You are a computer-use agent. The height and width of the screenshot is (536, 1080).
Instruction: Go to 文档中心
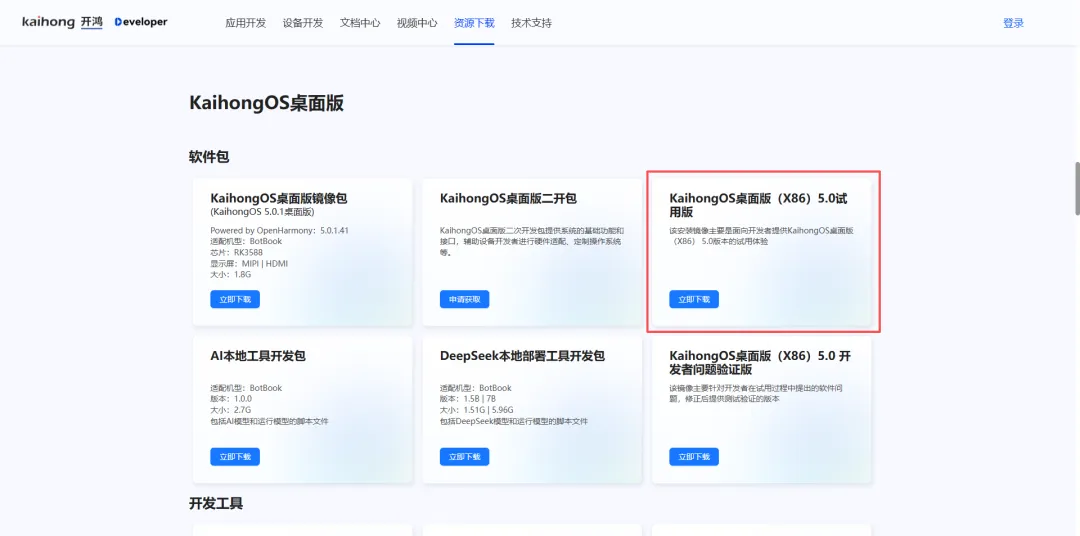point(360,23)
